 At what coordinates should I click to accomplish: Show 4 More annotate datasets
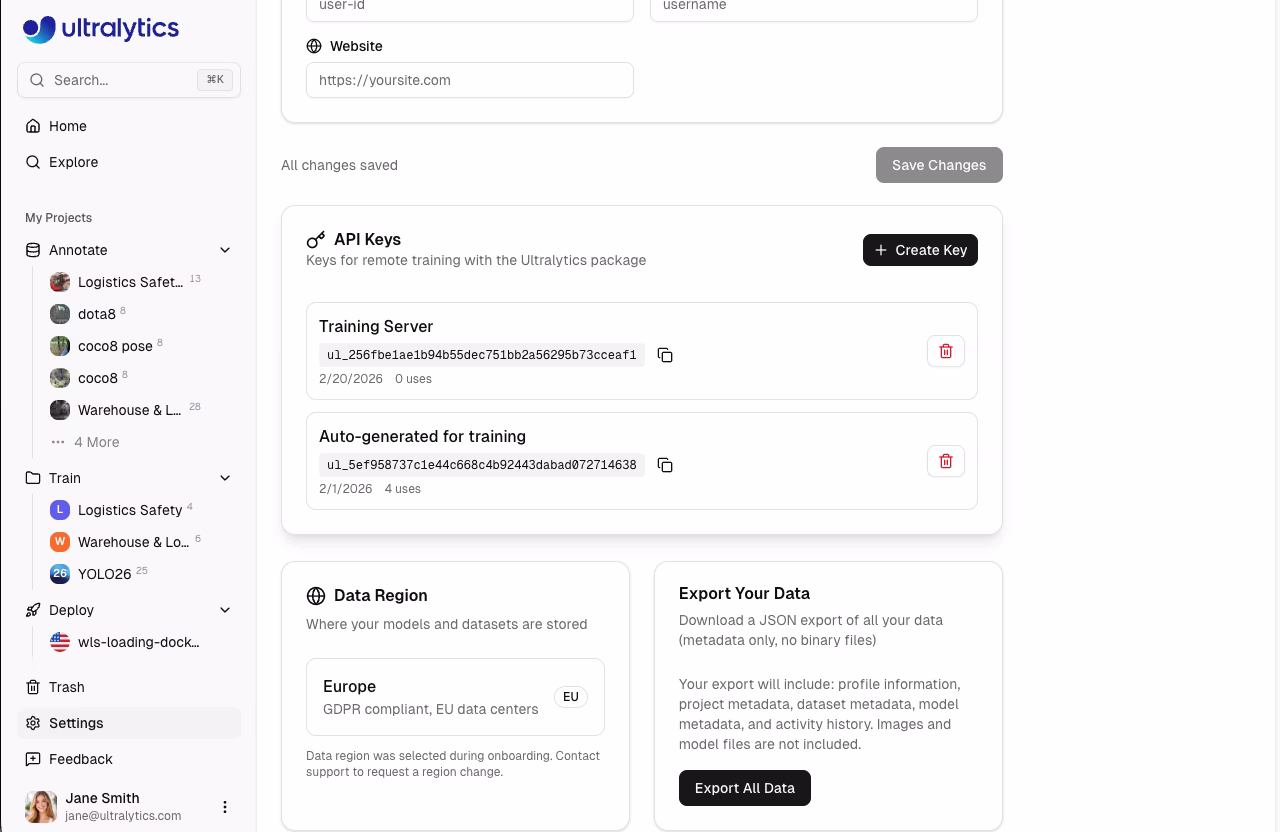click(x=96, y=442)
